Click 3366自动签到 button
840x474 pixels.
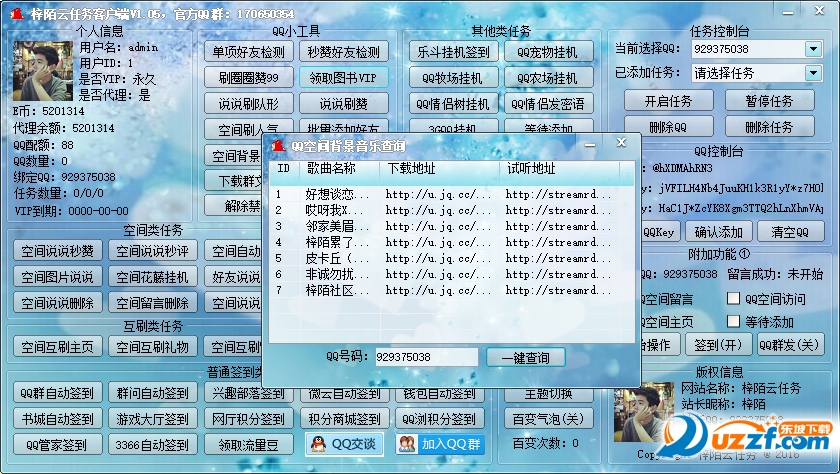(x=153, y=444)
